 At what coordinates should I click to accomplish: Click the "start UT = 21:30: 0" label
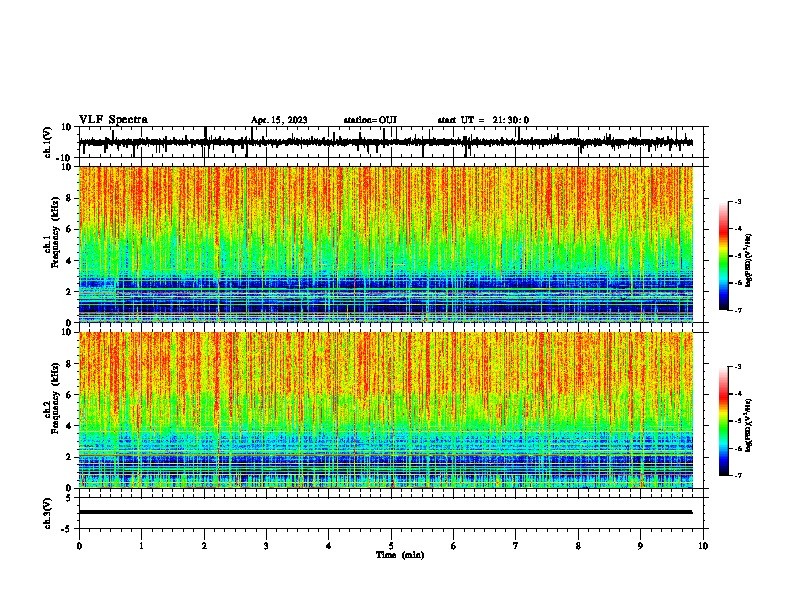click(x=483, y=120)
